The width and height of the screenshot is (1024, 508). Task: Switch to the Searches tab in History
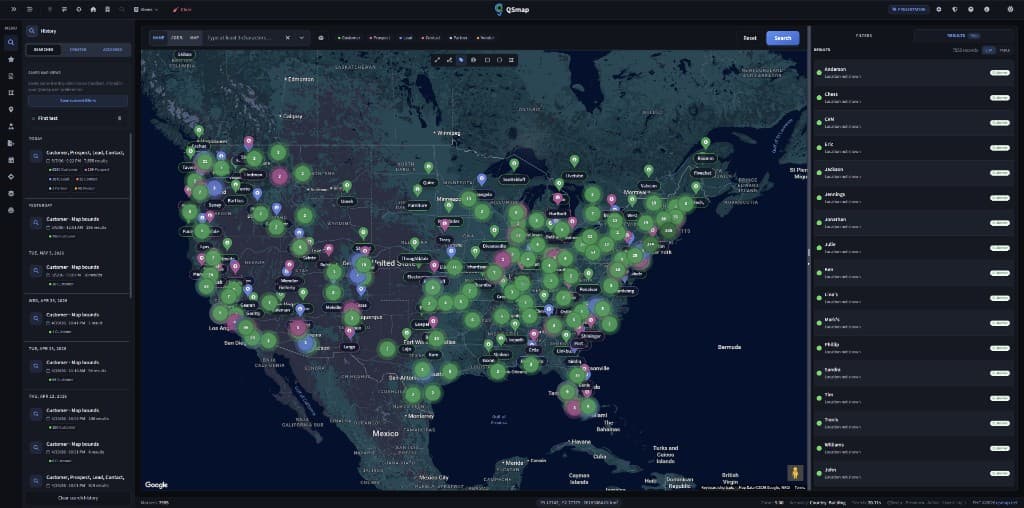[x=43, y=50]
